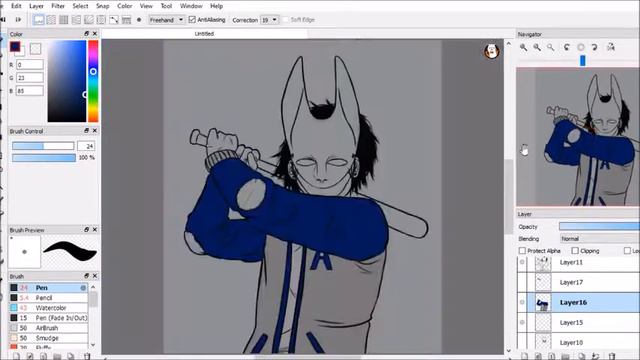
Task: Open the Edit menu
Action: point(16,6)
